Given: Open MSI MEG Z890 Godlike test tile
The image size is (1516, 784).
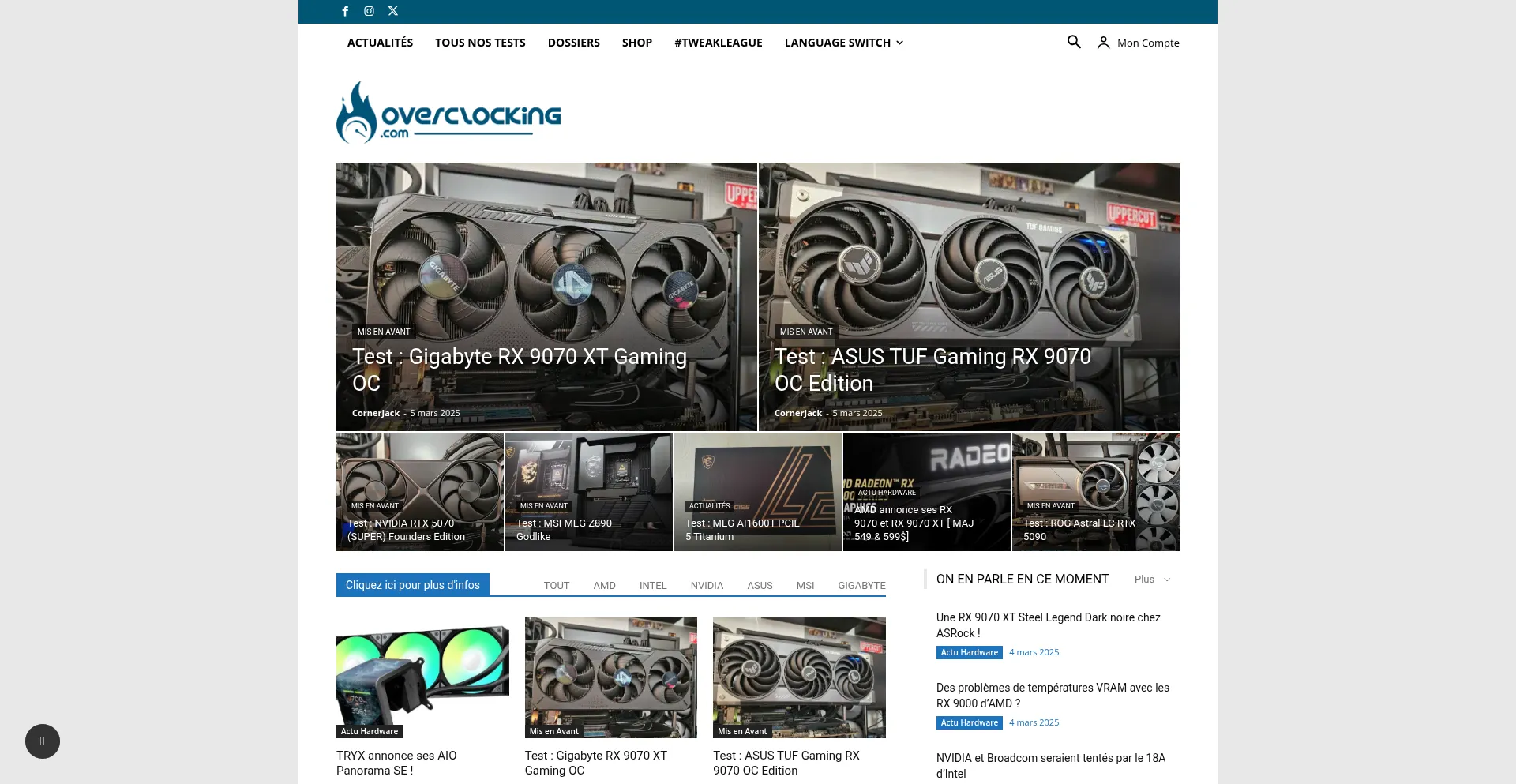Looking at the screenshot, I should pos(589,492).
